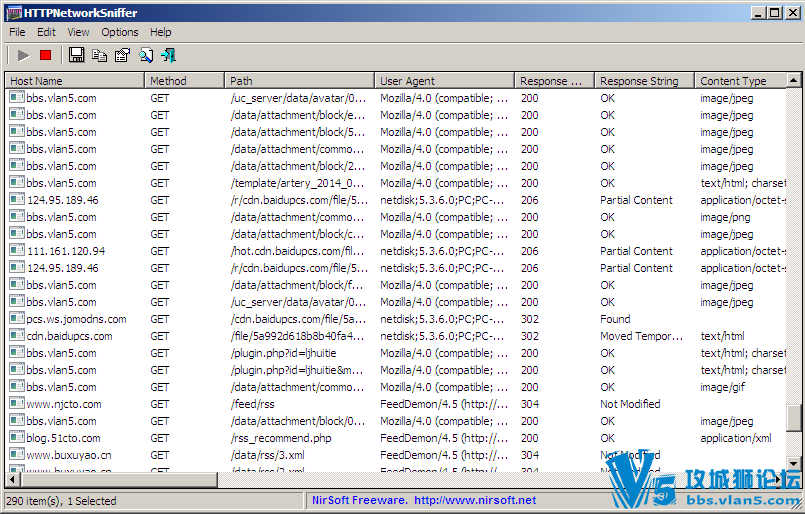Click the /hot.cdn.baidupcs.com/fil... path cell
This screenshot has width=805, height=514.
pos(298,251)
